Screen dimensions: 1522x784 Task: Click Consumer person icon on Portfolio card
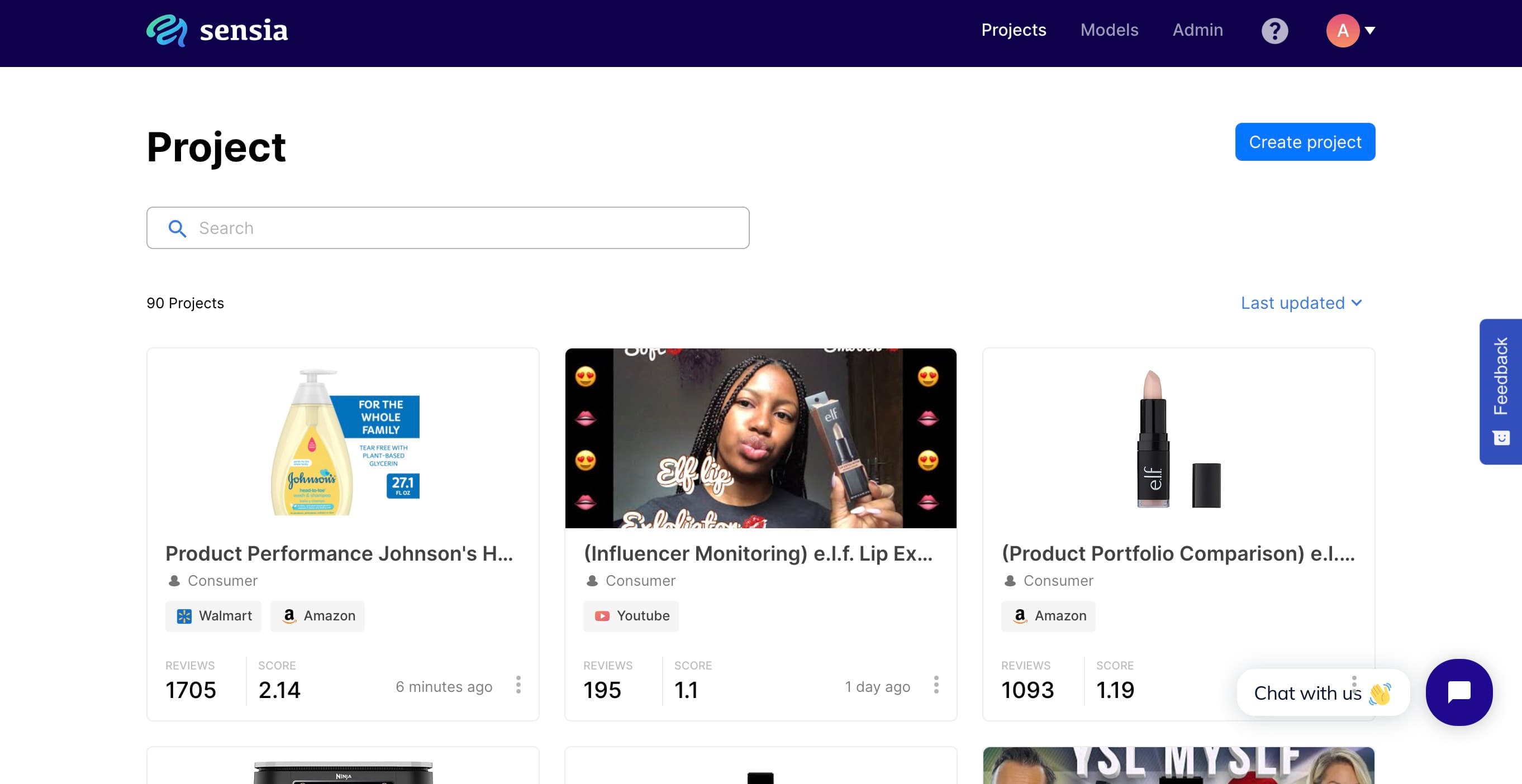coord(1010,581)
